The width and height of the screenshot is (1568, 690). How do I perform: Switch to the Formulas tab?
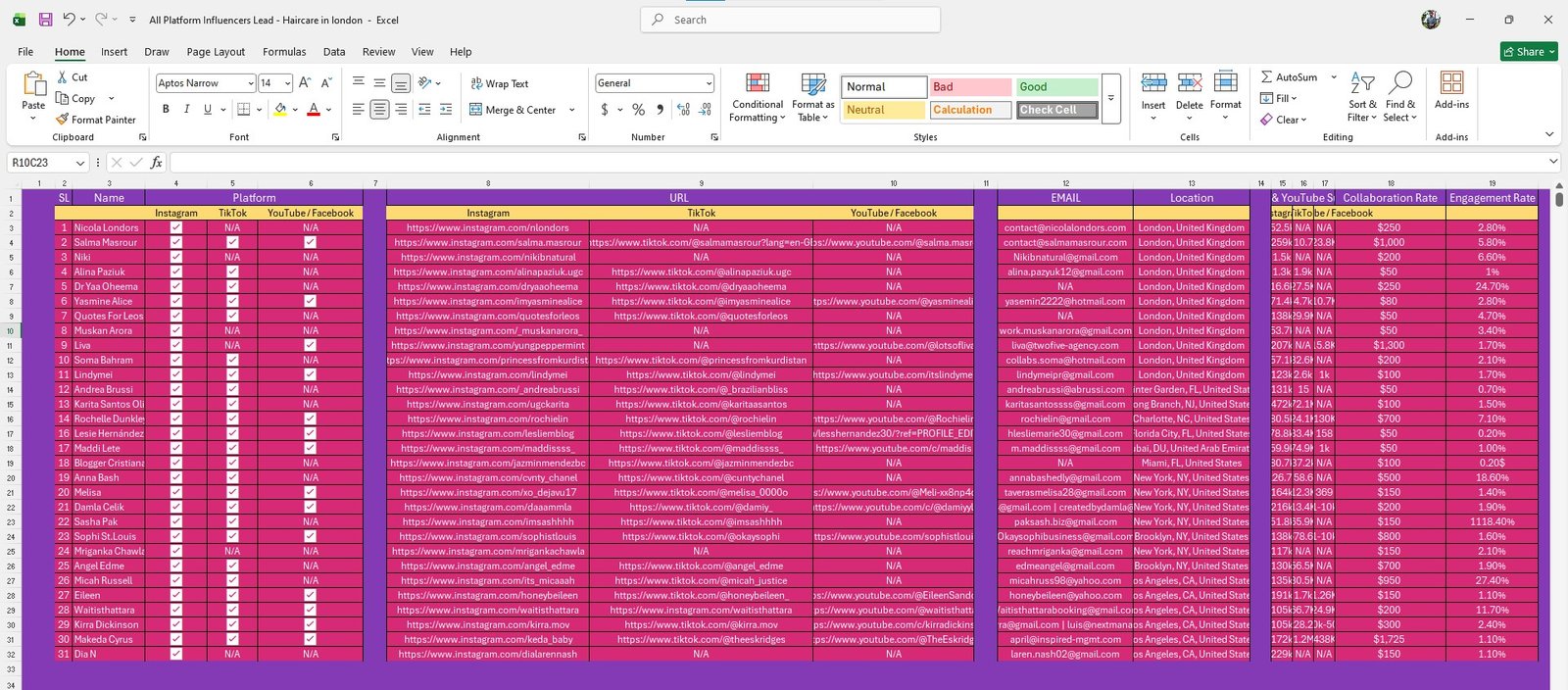pos(284,52)
